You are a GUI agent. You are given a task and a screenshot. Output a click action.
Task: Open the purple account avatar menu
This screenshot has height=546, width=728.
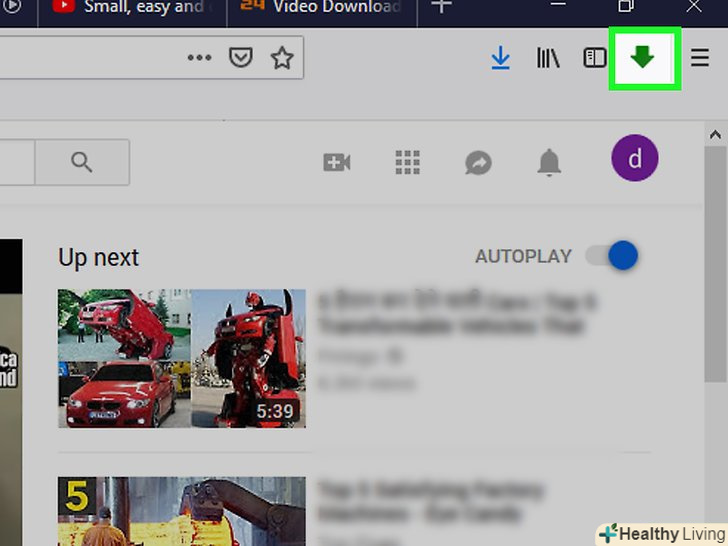634,158
